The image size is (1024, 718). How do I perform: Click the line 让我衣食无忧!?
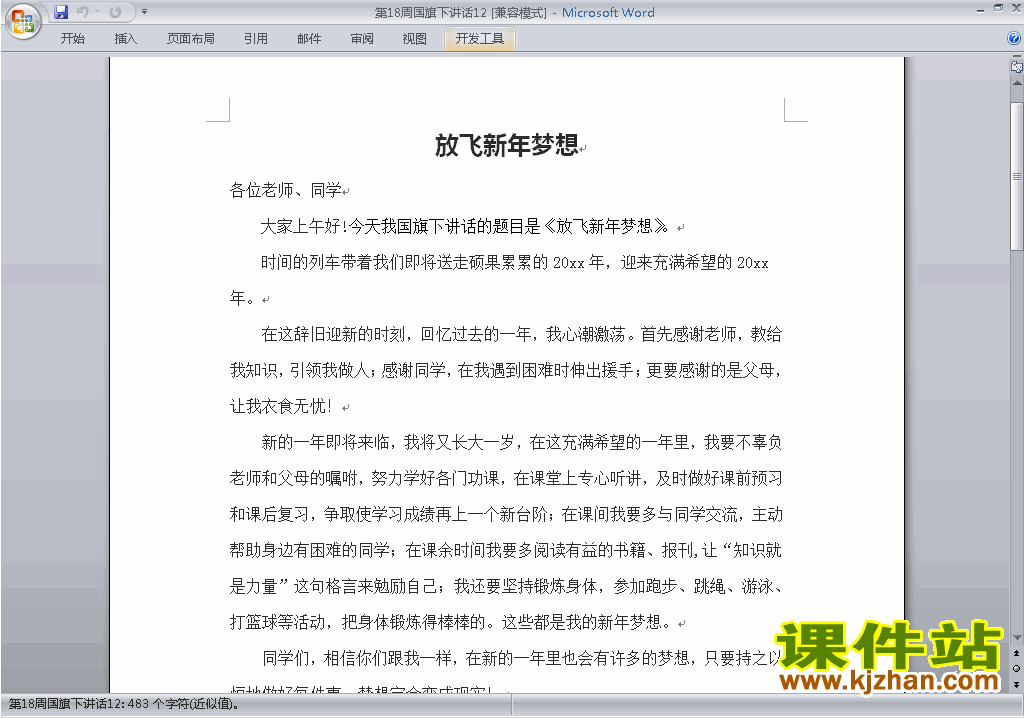(281, 406)
